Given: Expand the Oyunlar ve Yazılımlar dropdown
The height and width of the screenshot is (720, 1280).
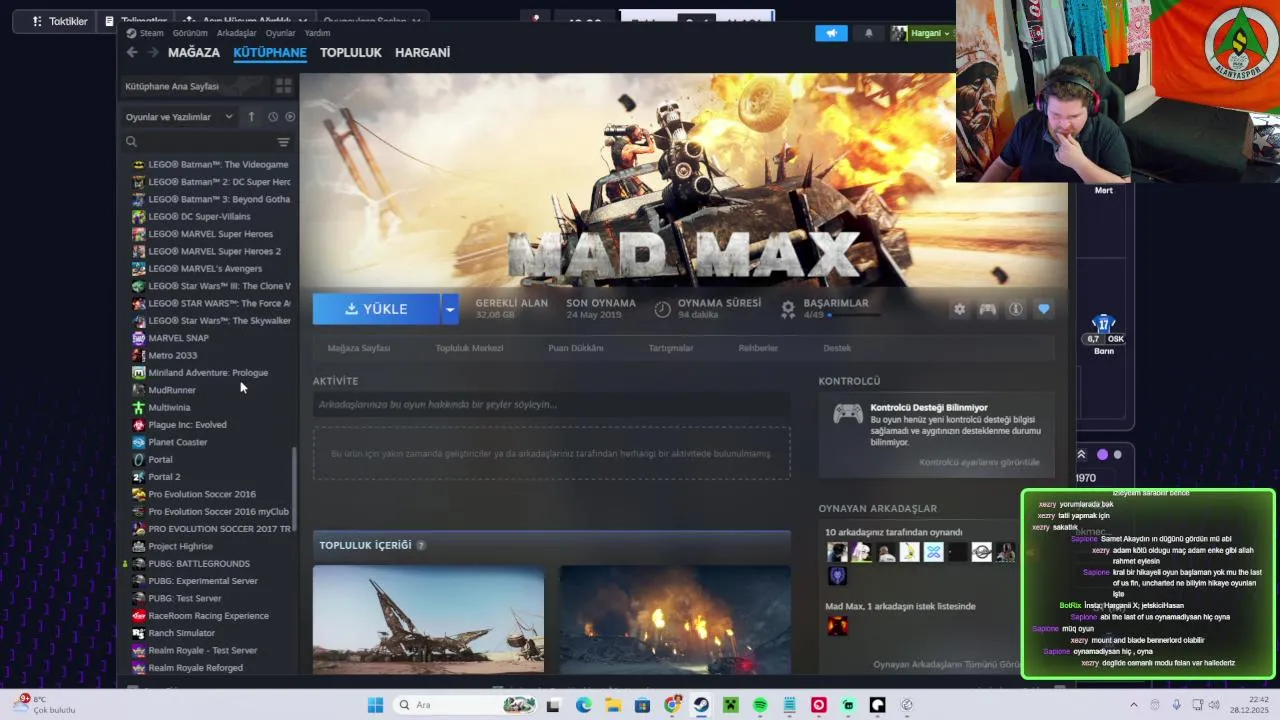Looking at the screenshot, I should coord(179,117).
